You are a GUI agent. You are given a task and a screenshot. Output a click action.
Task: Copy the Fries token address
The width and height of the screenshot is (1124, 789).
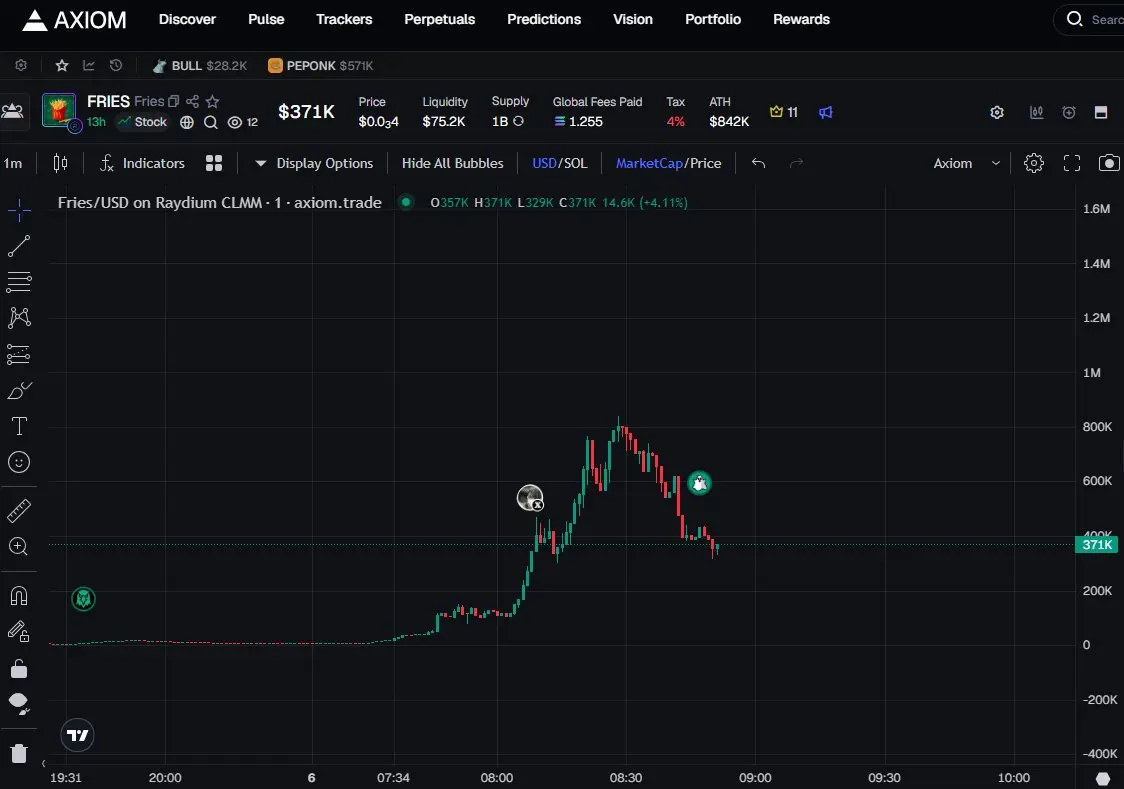173,101
